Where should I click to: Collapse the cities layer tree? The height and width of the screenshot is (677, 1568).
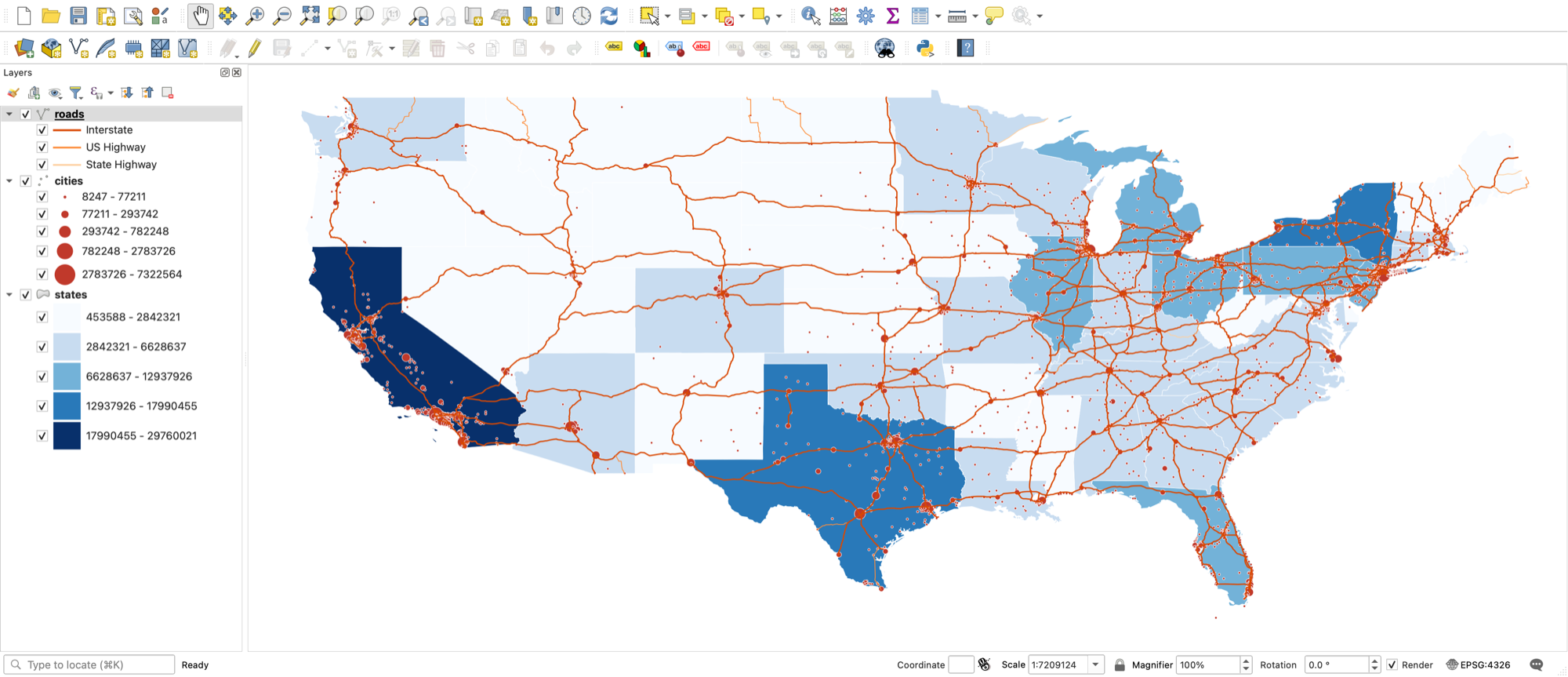click(9, 181)
